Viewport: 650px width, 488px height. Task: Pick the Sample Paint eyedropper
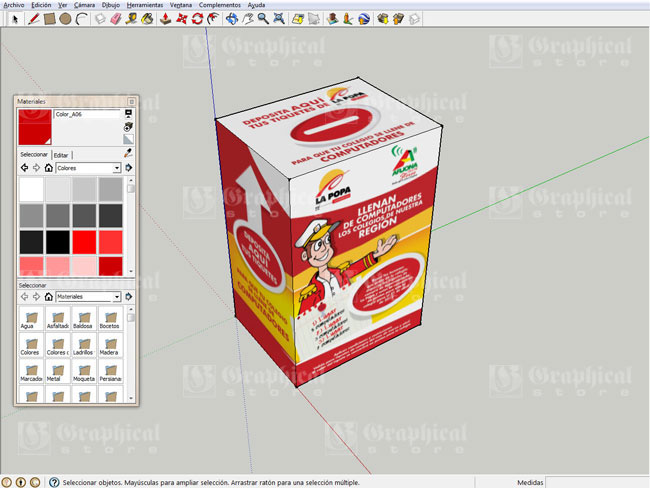(128, 153)
